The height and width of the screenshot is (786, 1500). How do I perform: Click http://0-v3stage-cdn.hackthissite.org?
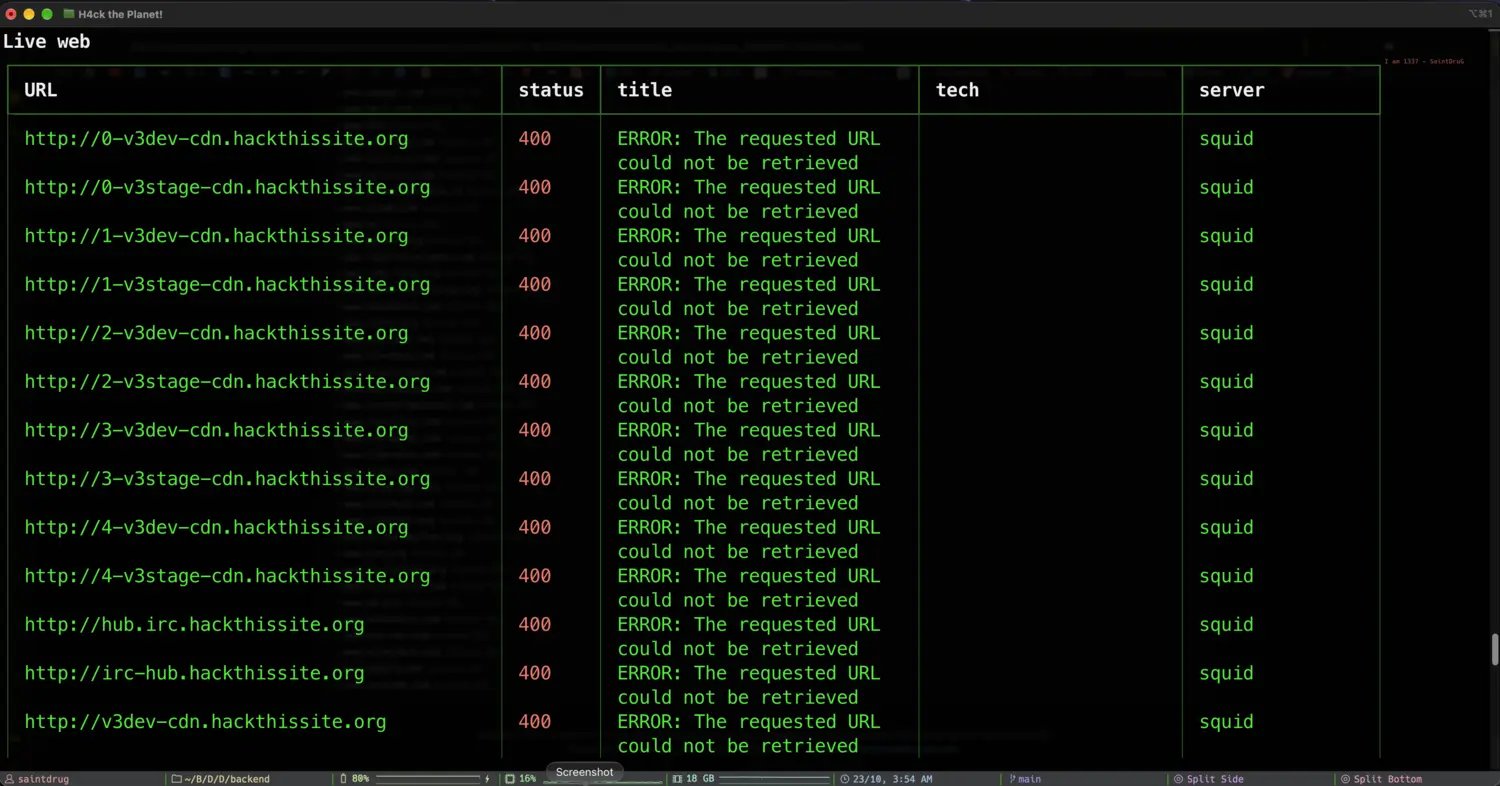click(x=227, y=187)
